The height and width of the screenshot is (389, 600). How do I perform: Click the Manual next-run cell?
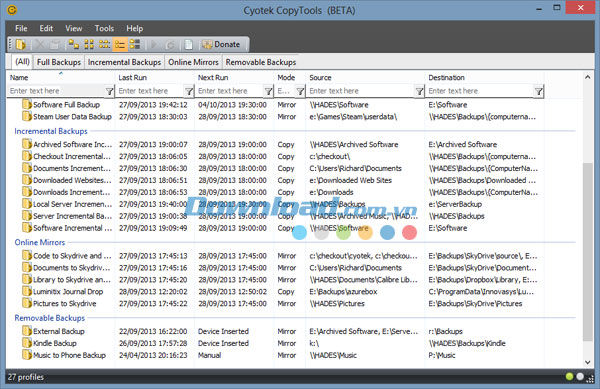click(x=209, y=355)
